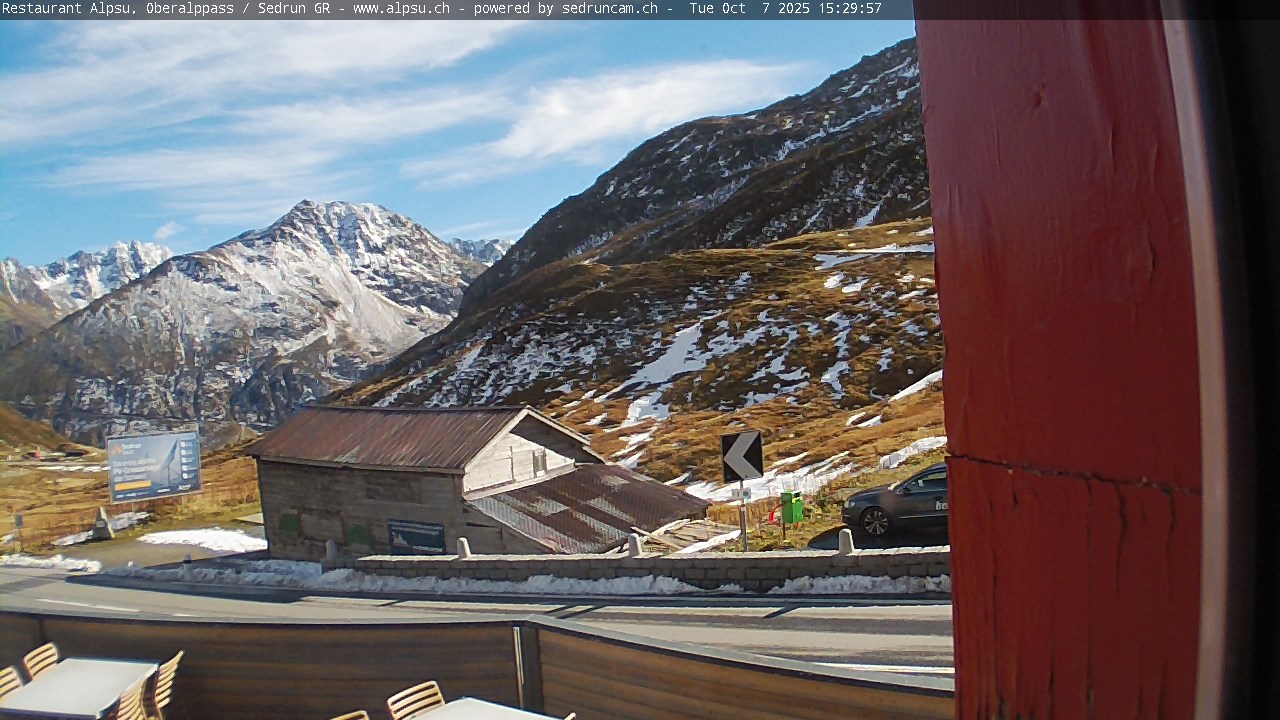Click the blue billboard beside the road
Screen dimensions: 1280x720
pyautogui.click(x=153, y=465)
